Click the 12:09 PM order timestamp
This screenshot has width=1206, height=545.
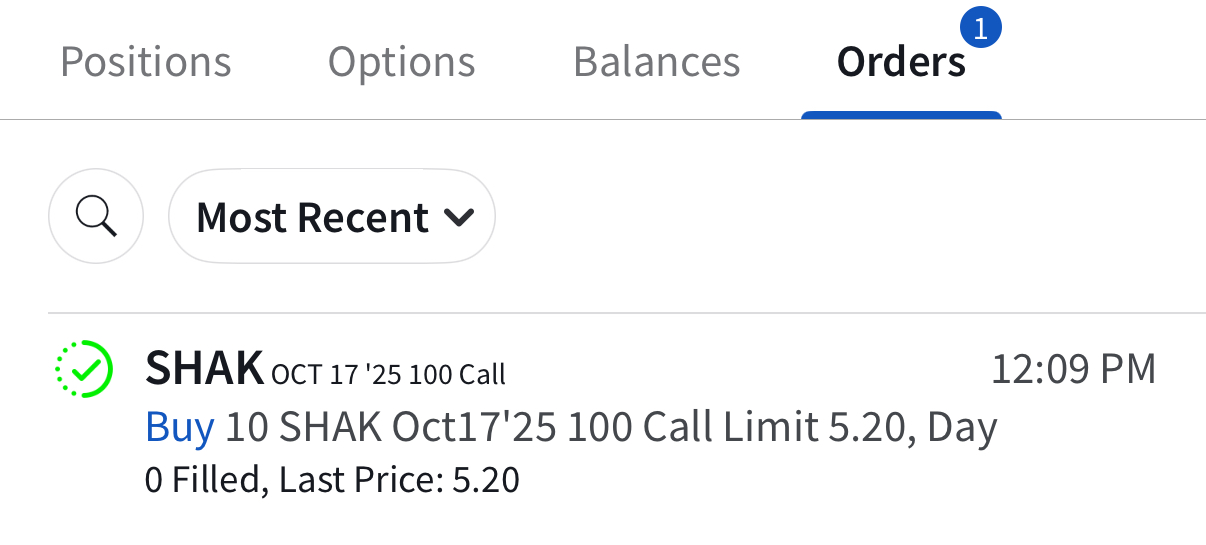[1073, 369]
